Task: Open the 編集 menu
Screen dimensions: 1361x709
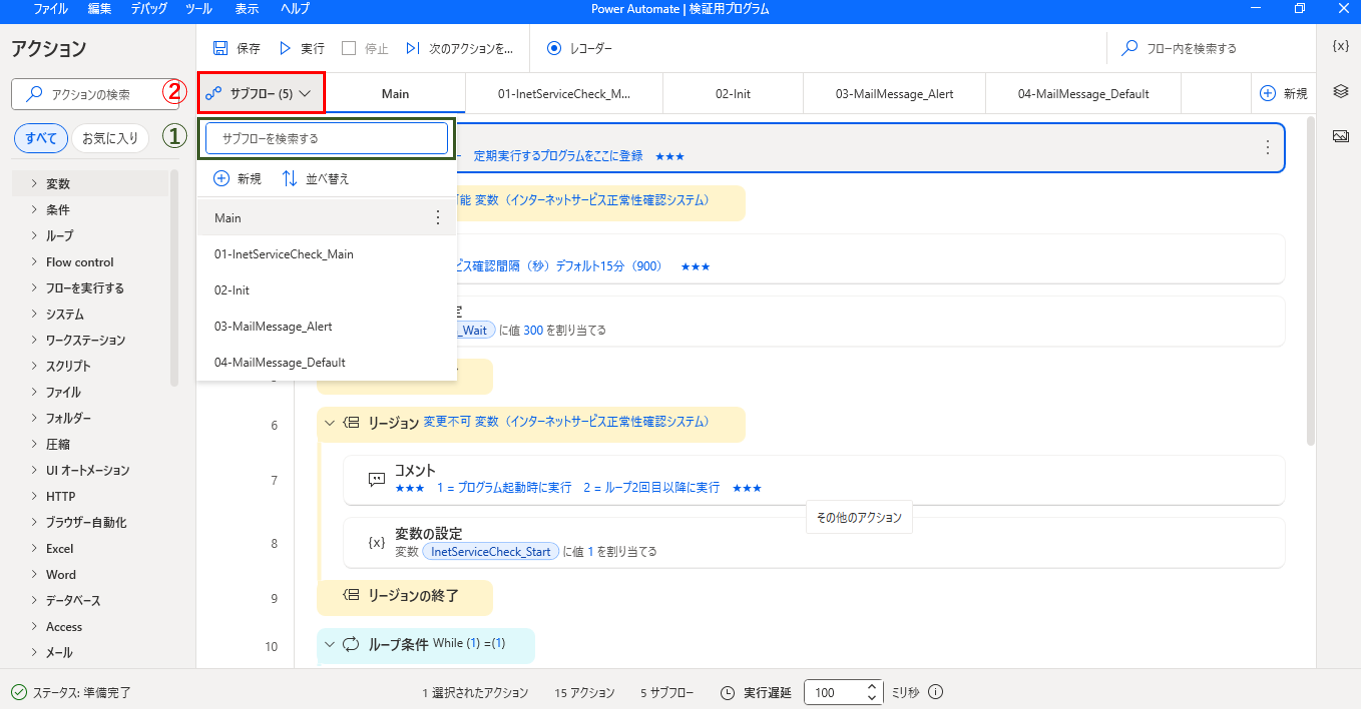Action: click(99, 9)
